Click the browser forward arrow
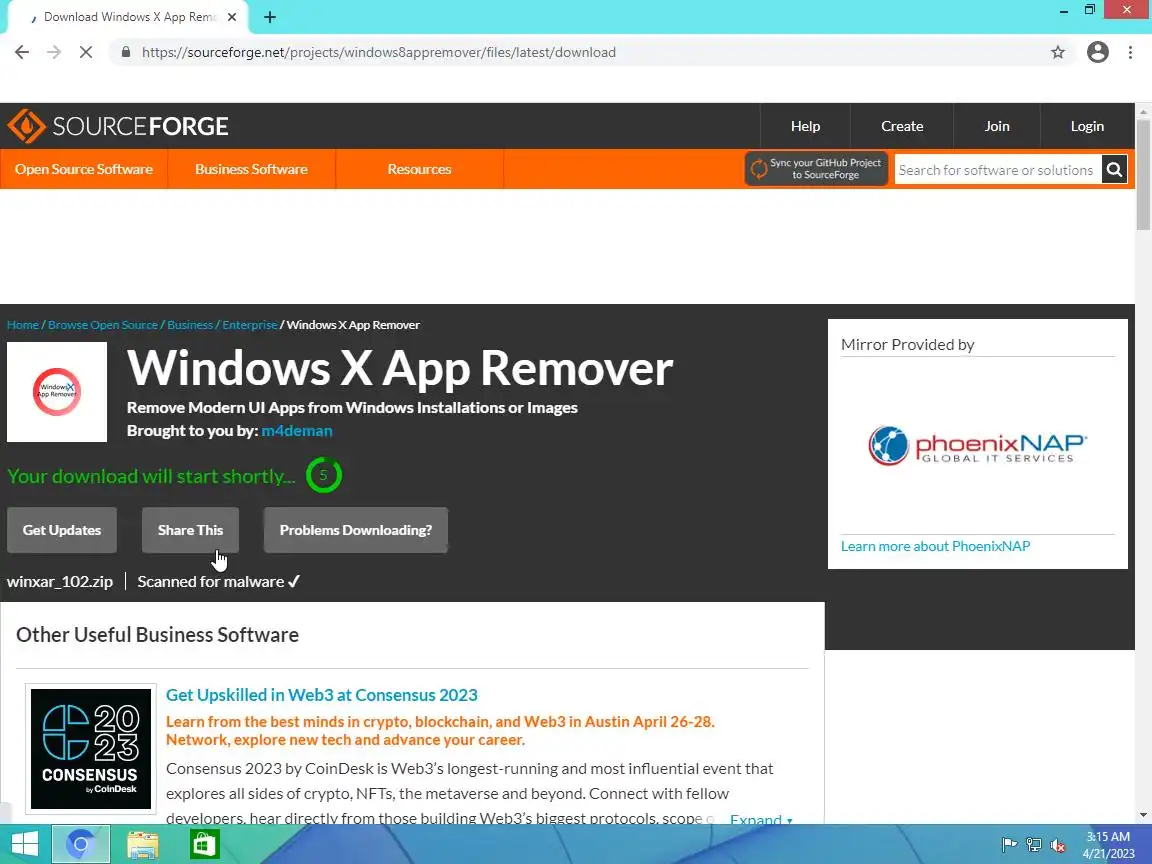Viewport: 1152px width, 864px height. 54,52
